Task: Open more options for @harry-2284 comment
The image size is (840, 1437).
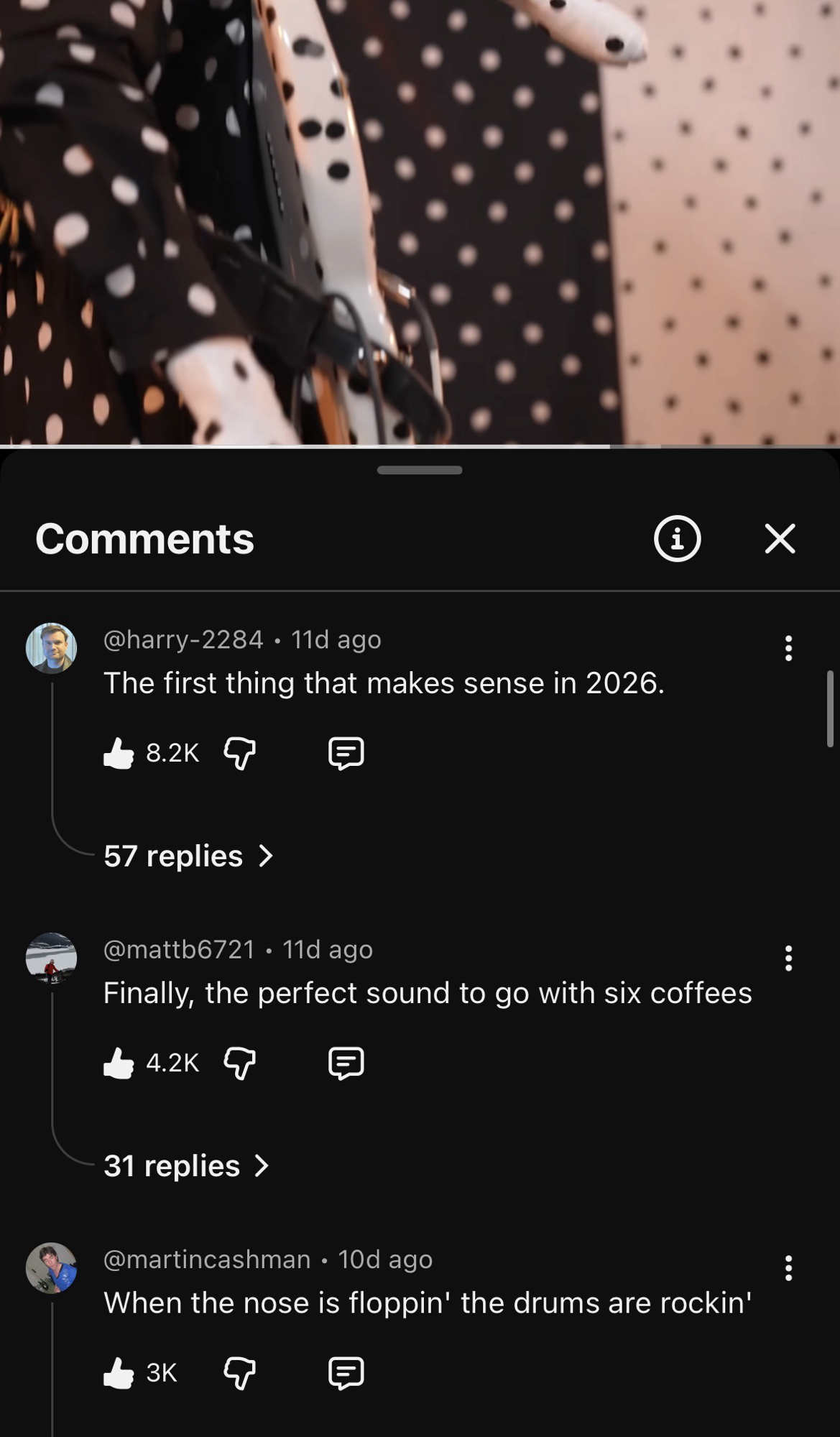Action: pyautogui.click(x=788, y=648)
